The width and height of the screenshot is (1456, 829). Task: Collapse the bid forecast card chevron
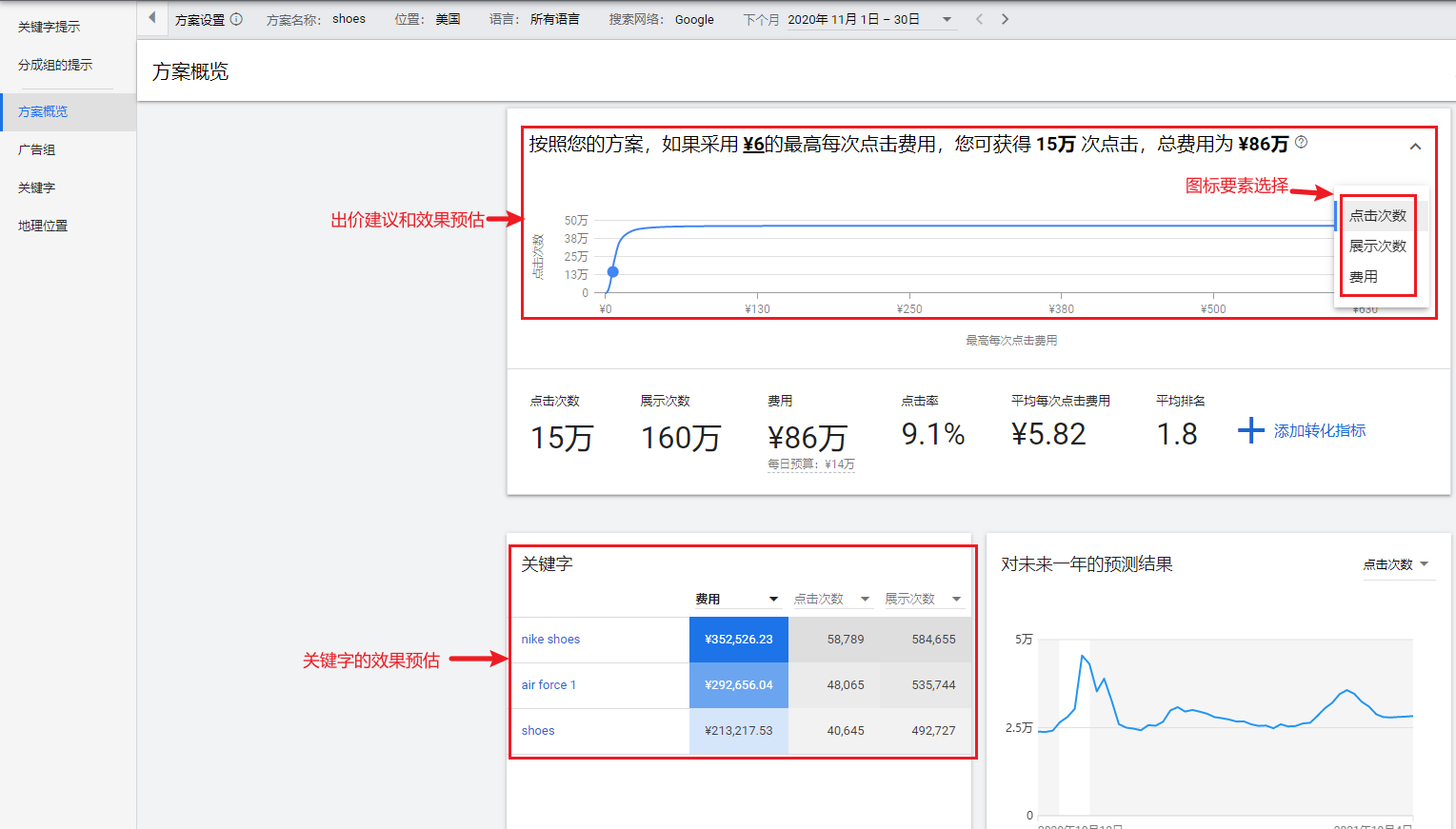1415,147
